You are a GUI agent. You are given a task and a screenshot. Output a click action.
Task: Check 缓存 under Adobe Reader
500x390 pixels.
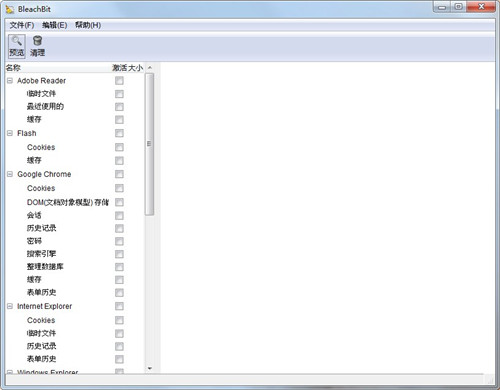(x=119, y=119)
